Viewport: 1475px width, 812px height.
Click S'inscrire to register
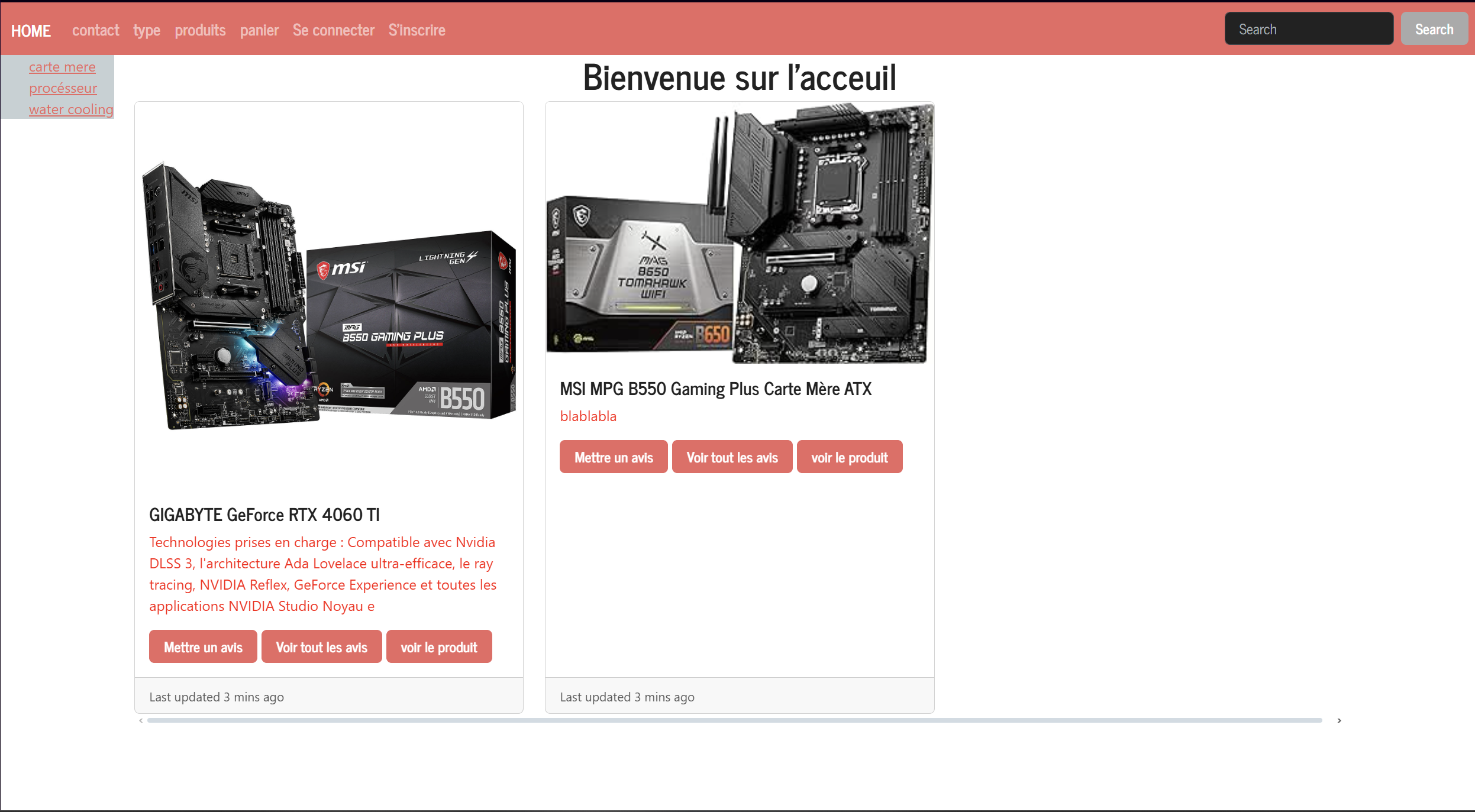(x=417, y=30)
